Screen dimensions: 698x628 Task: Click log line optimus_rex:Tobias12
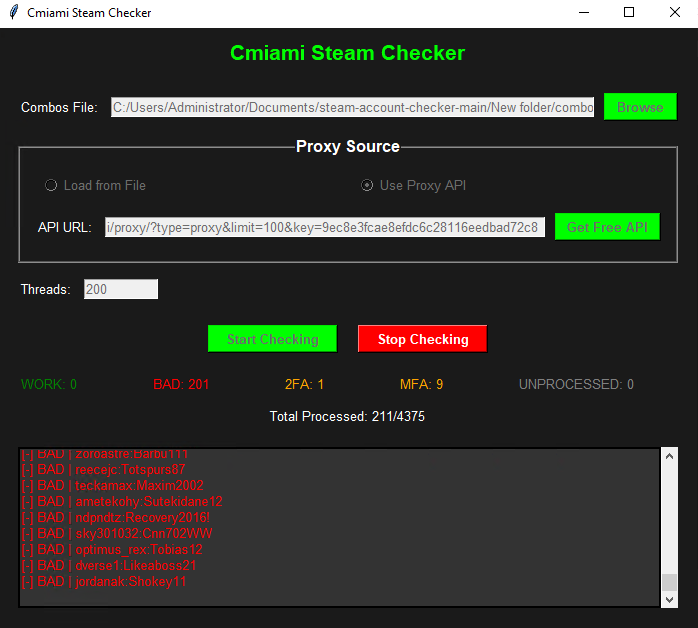pyautogui.click(x=112, y=550)
